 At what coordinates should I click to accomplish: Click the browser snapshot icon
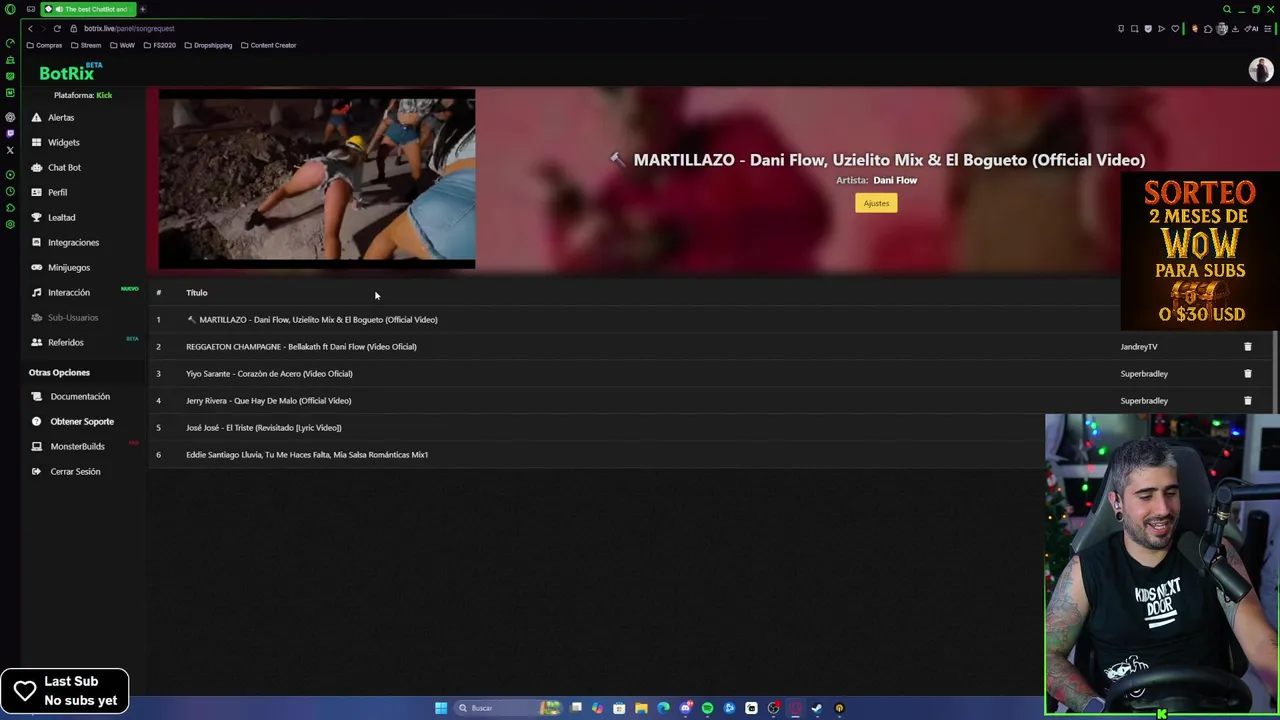click(1134, 29)
